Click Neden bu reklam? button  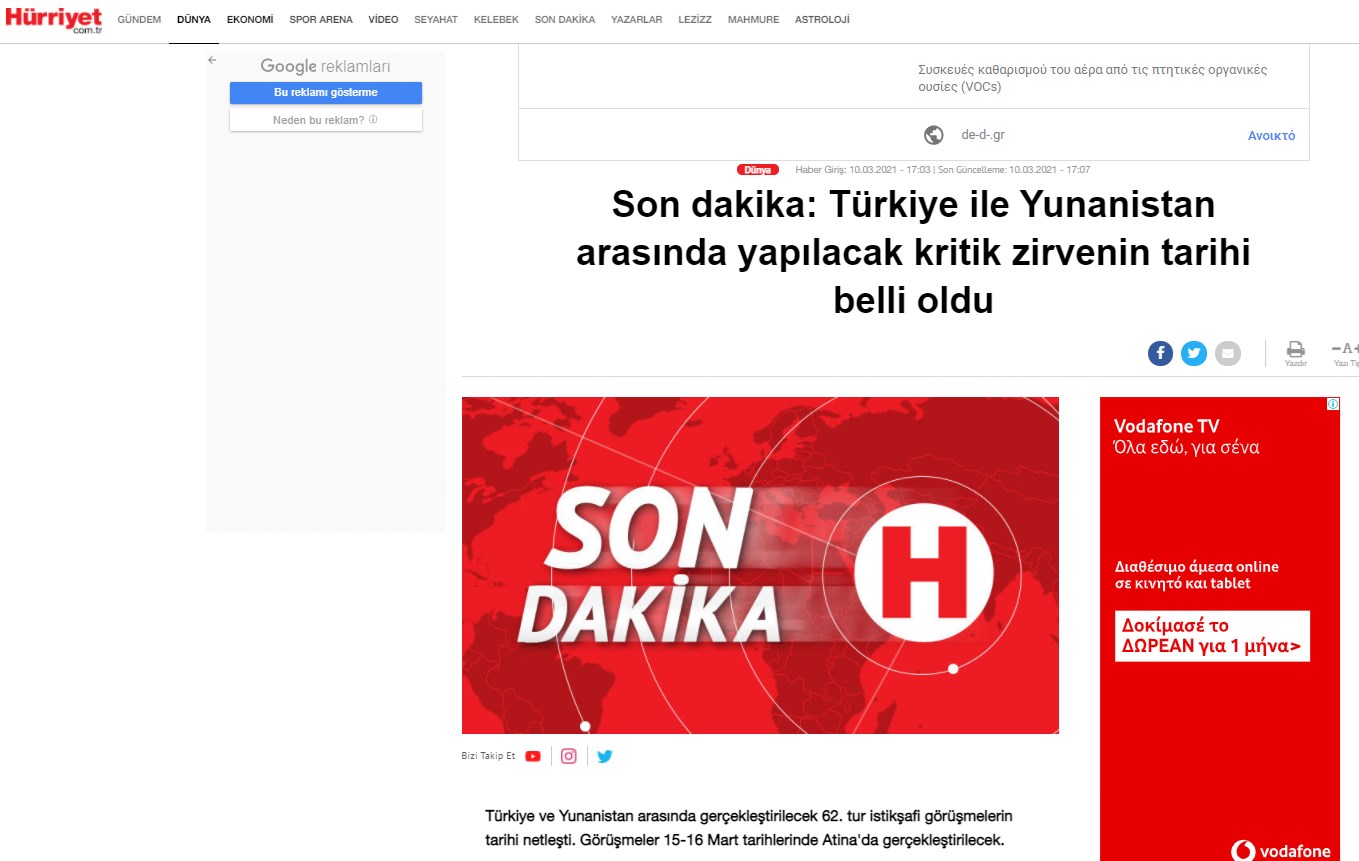(326, 120)
